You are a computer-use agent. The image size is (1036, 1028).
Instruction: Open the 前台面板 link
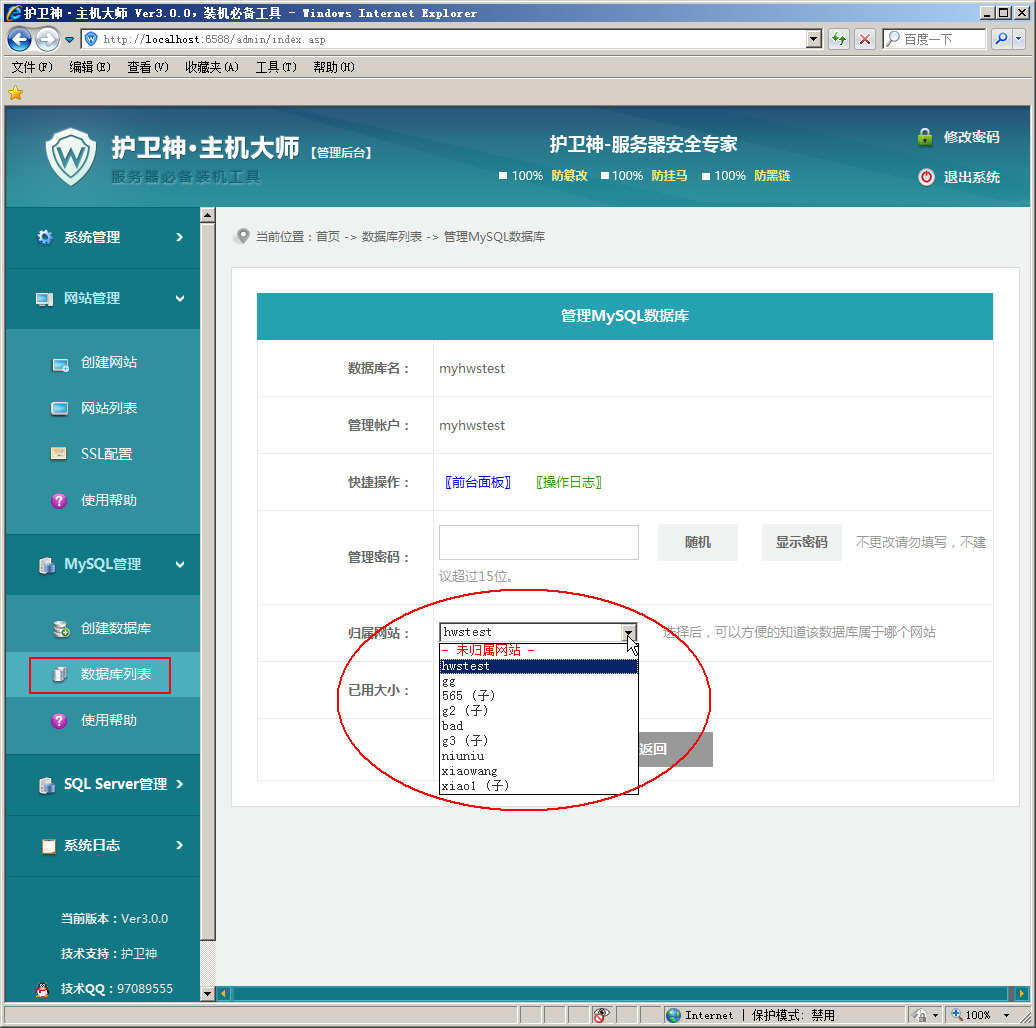click(x=478, y=482)
